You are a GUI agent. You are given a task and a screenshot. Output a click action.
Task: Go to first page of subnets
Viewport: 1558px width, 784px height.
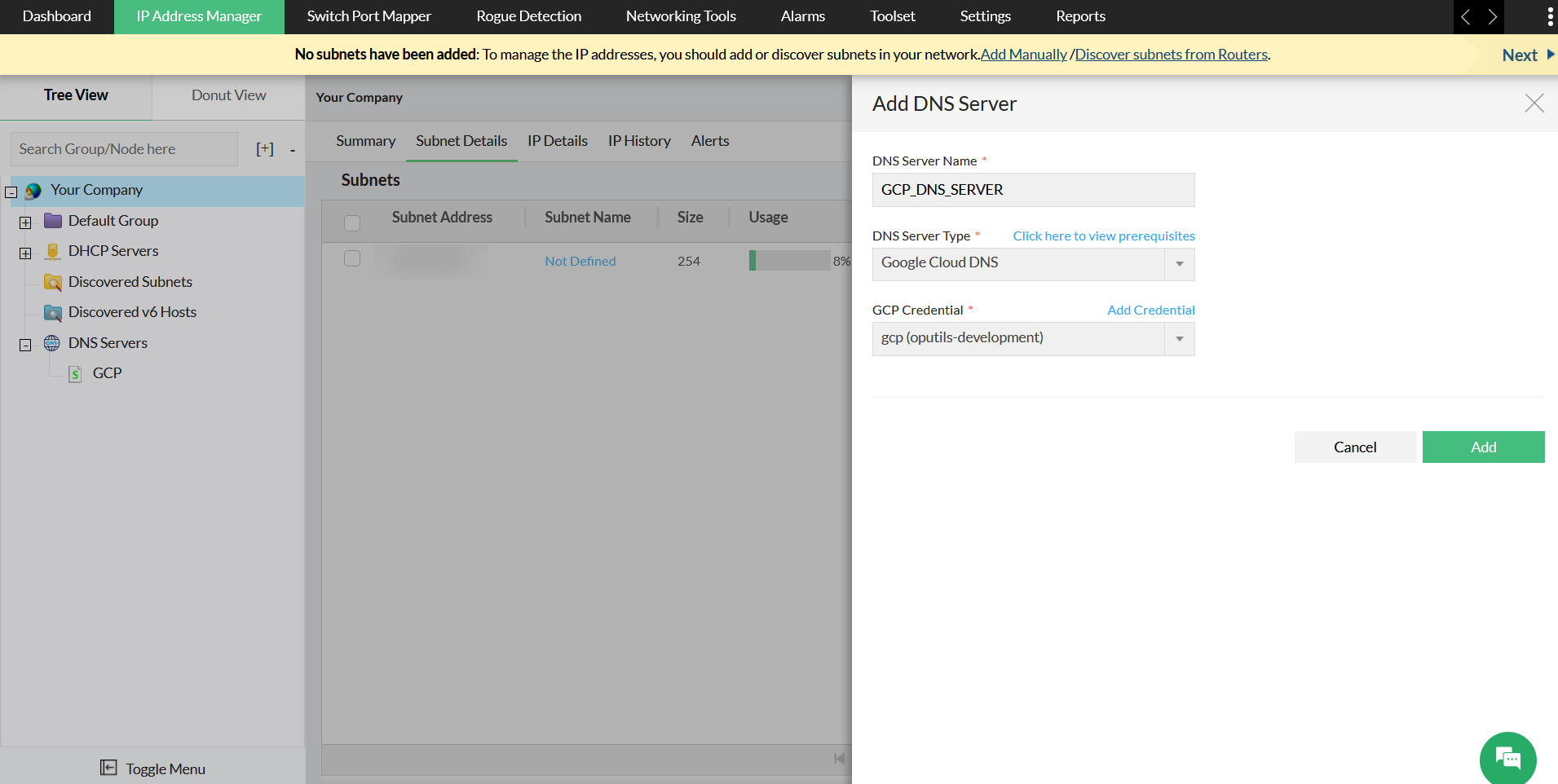(839, 759)
